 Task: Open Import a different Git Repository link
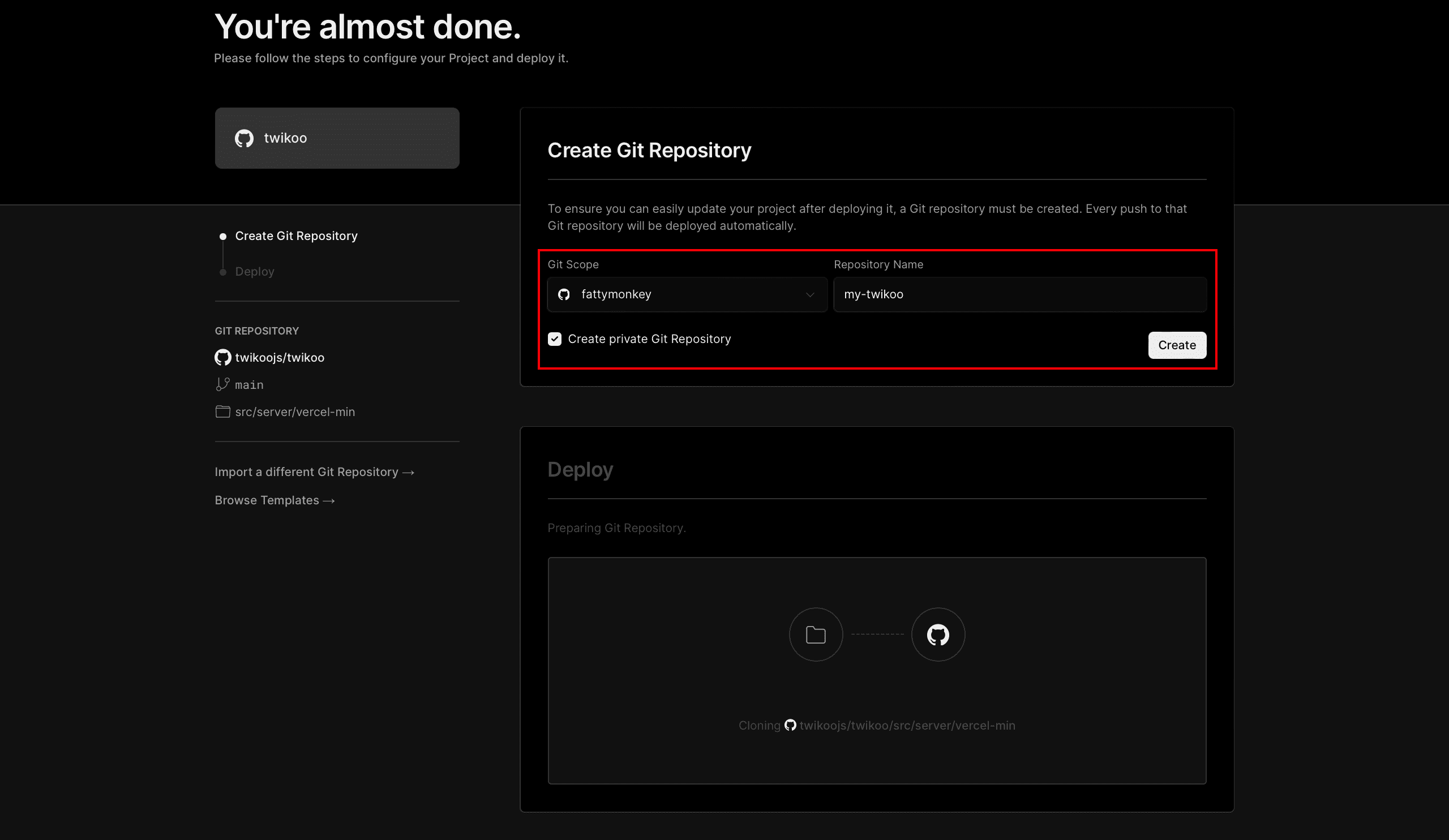(x=314, y=472)
